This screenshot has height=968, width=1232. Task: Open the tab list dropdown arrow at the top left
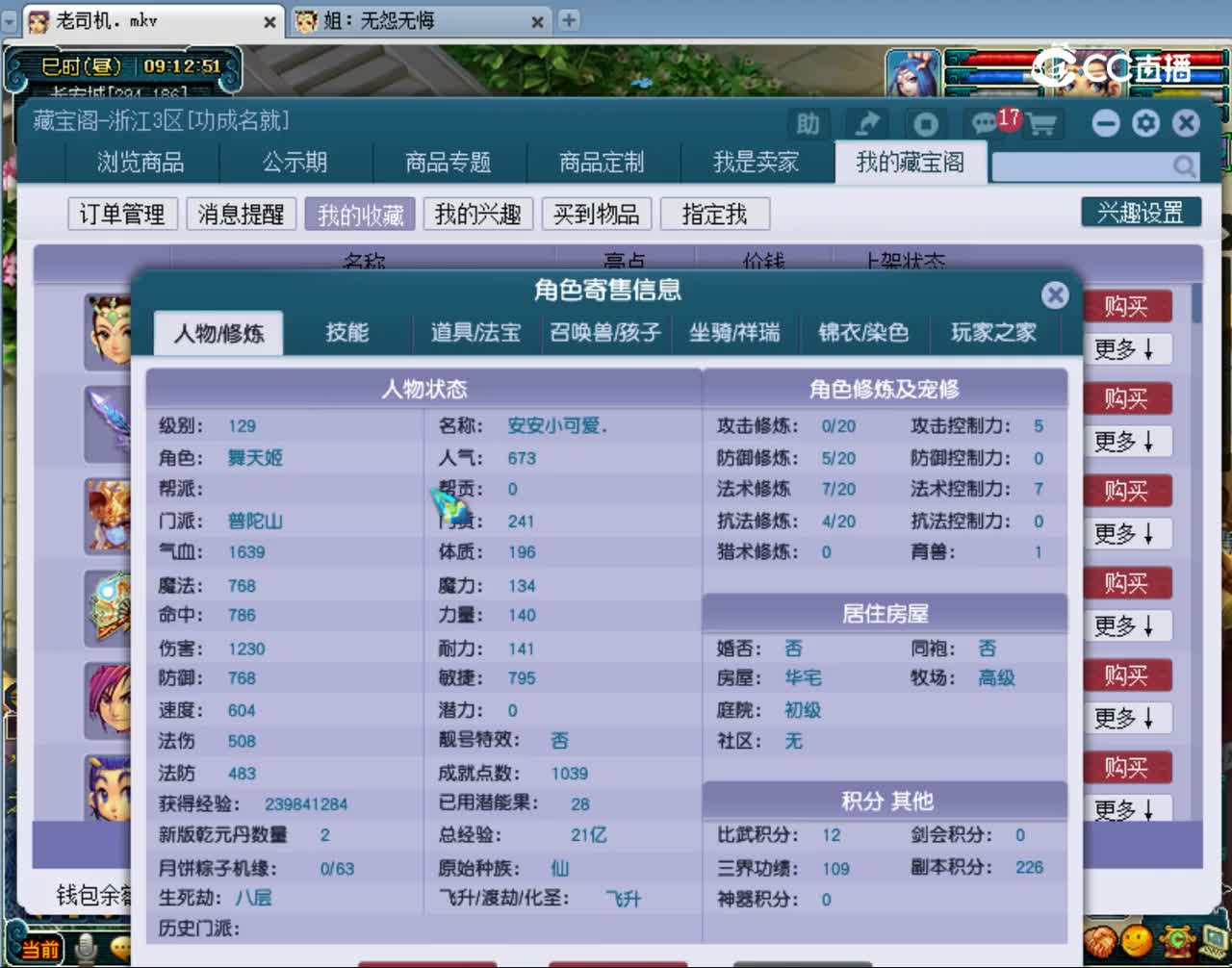[10, 20]
